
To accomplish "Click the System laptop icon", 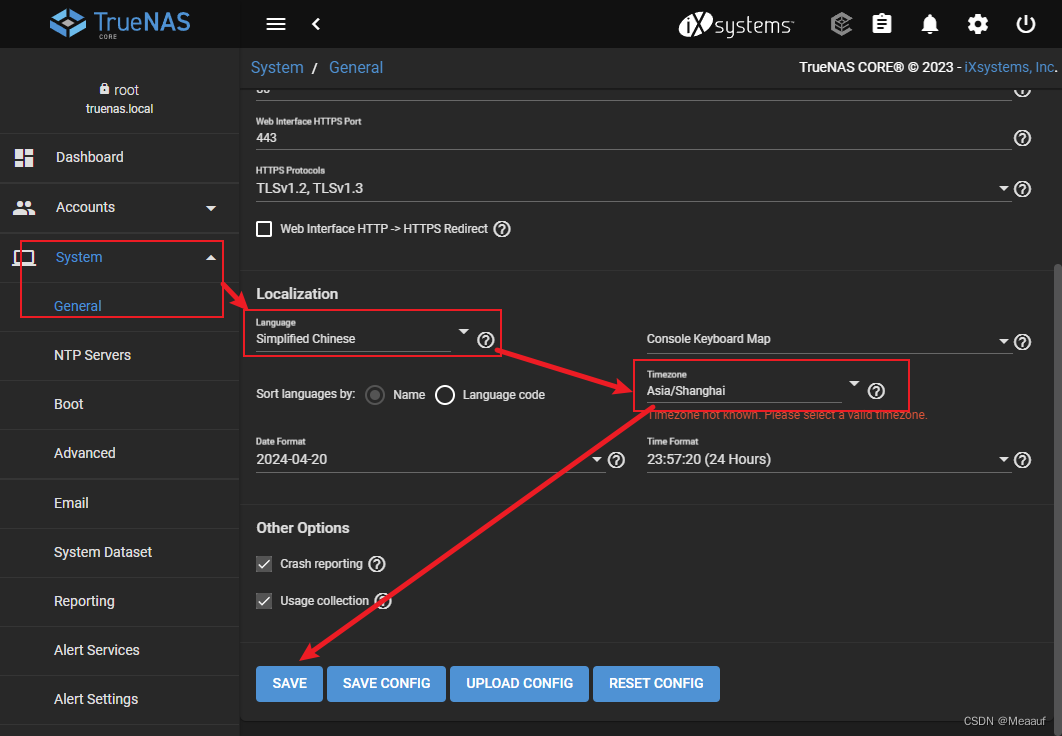I will [x=24, y=257].
